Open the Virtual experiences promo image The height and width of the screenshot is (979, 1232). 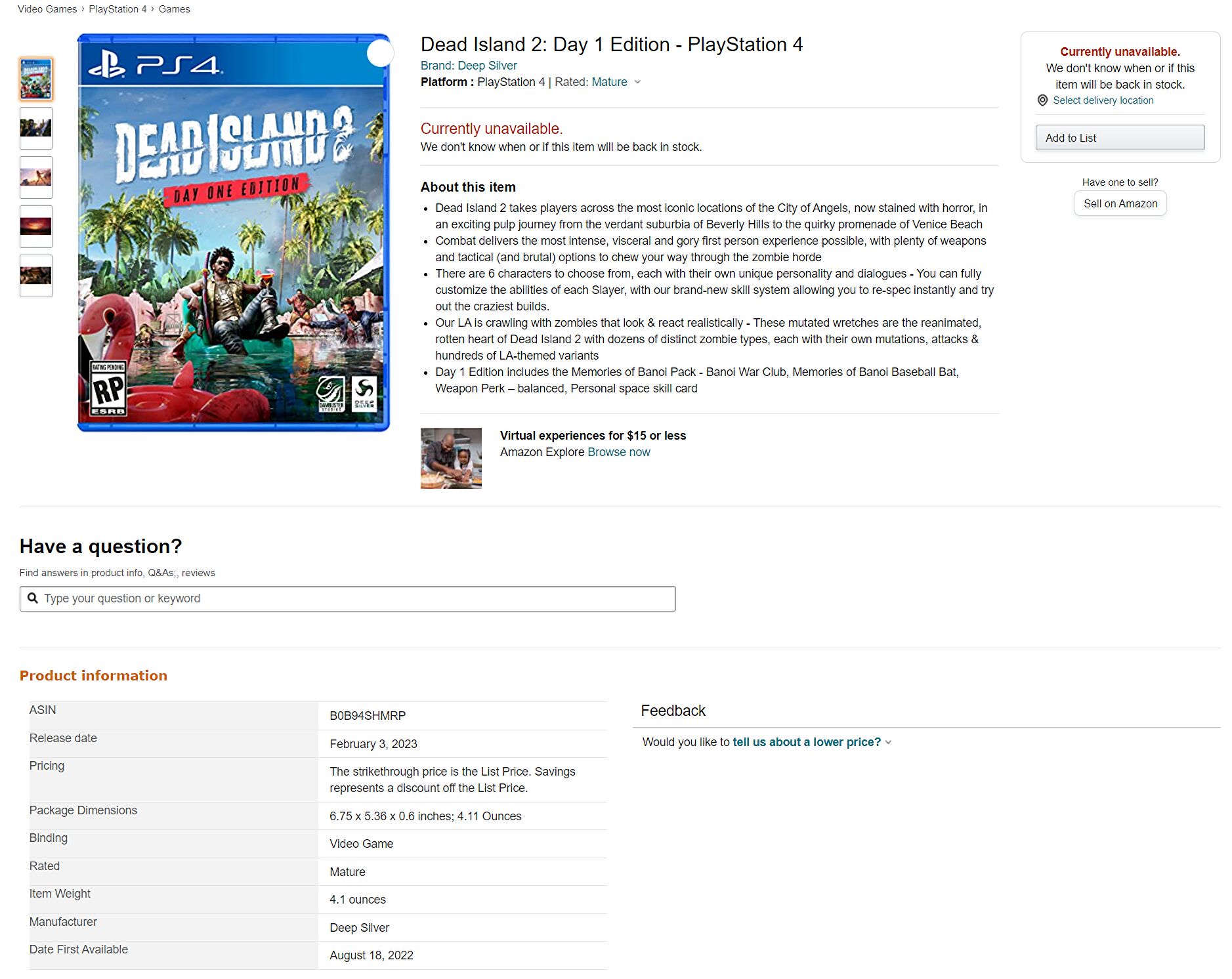(x=451, y=458)
